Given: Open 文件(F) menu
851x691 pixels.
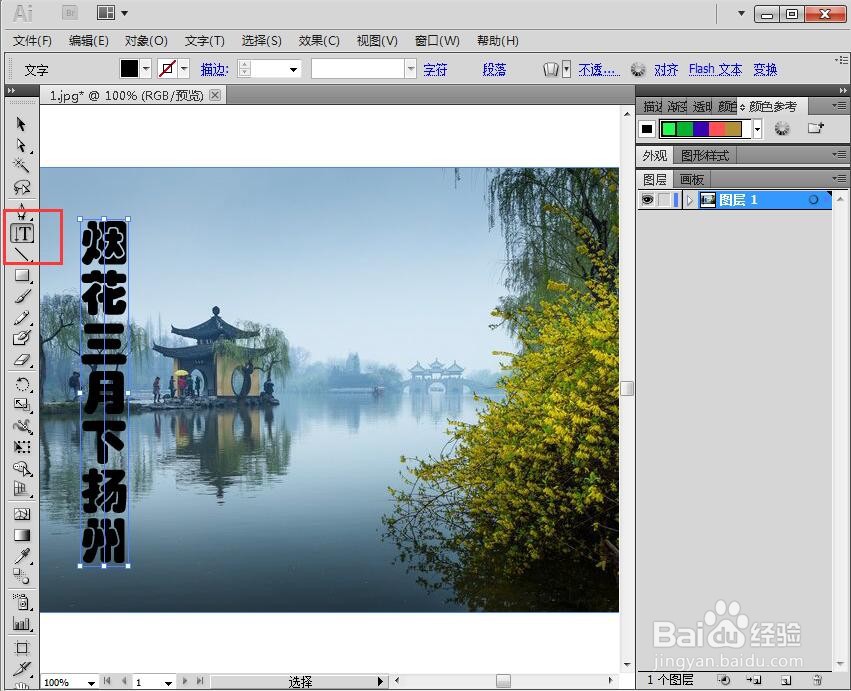Looking at the screenshot, I should pos(32,41).
